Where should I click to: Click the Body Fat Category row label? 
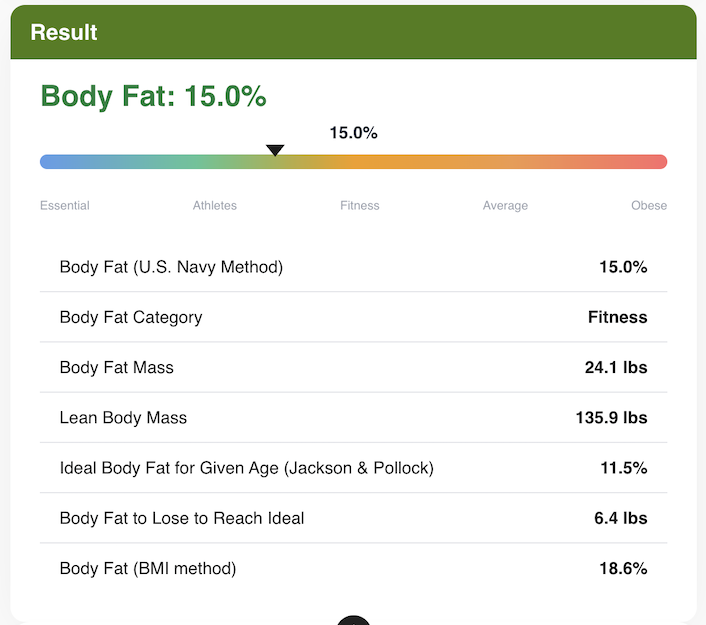131,317
